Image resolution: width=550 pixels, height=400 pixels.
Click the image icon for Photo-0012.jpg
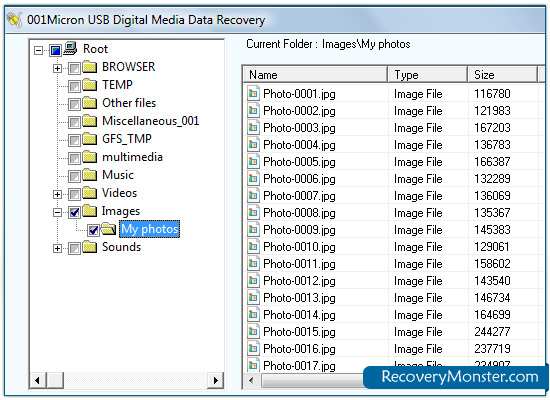253,281
